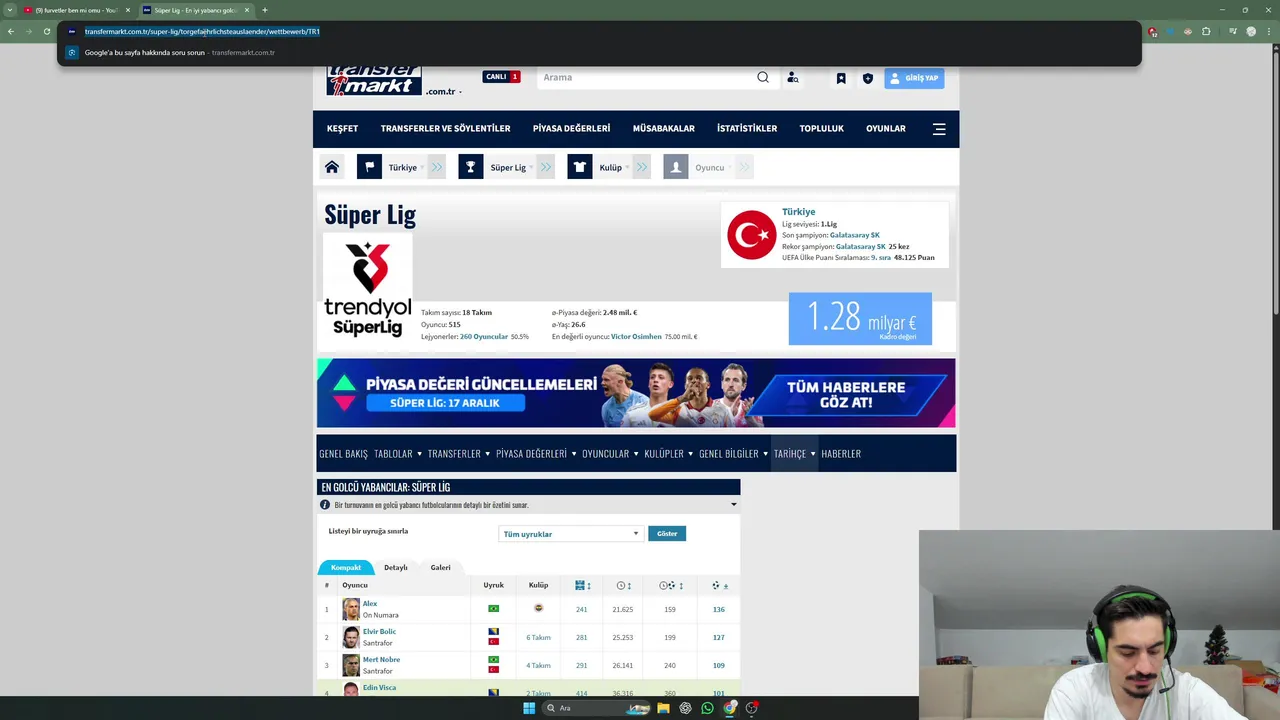1280x720 pixels.
Task: Open WhatsApp from the taskbar
Action: point(708,708)
